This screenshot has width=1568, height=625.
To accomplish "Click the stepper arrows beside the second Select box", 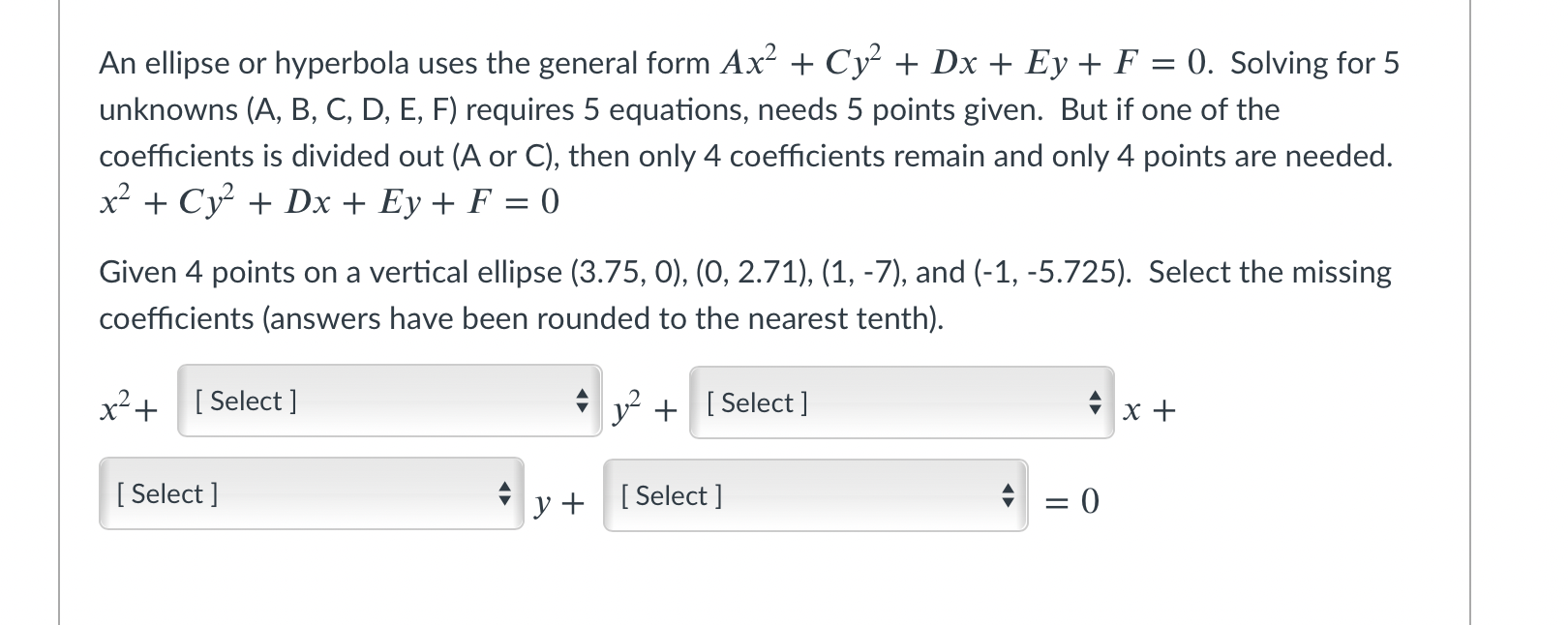I will (1094, 403).
